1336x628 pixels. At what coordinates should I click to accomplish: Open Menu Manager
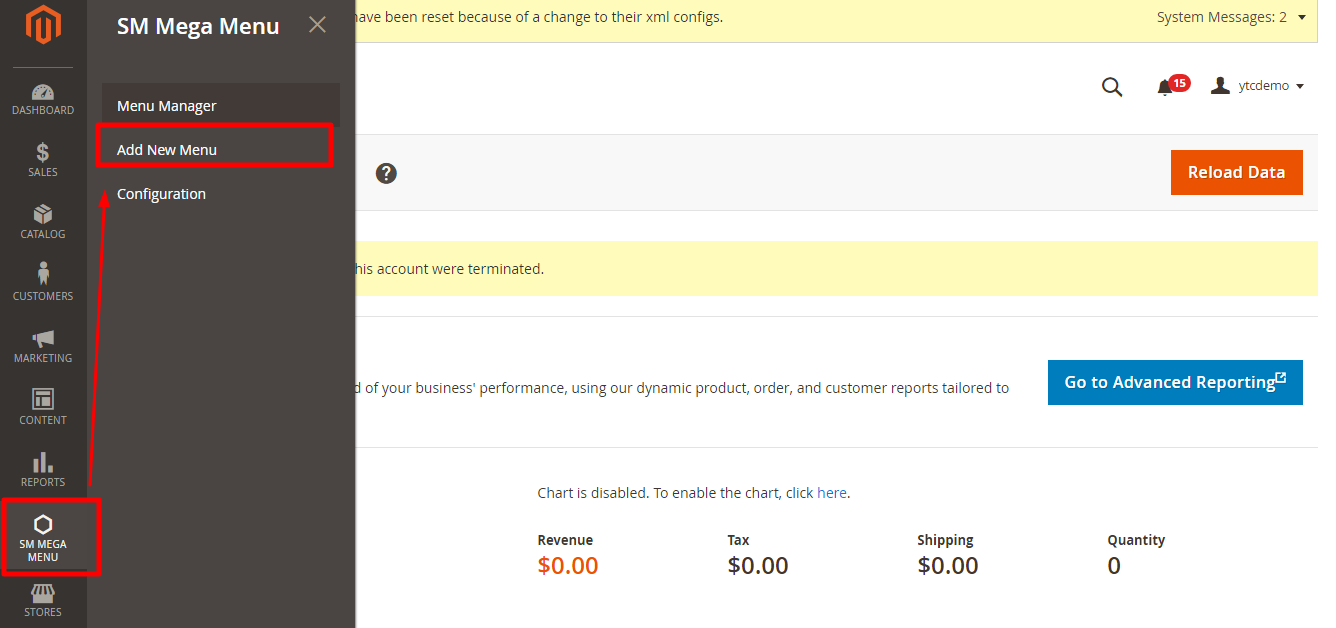pos(221,105)
